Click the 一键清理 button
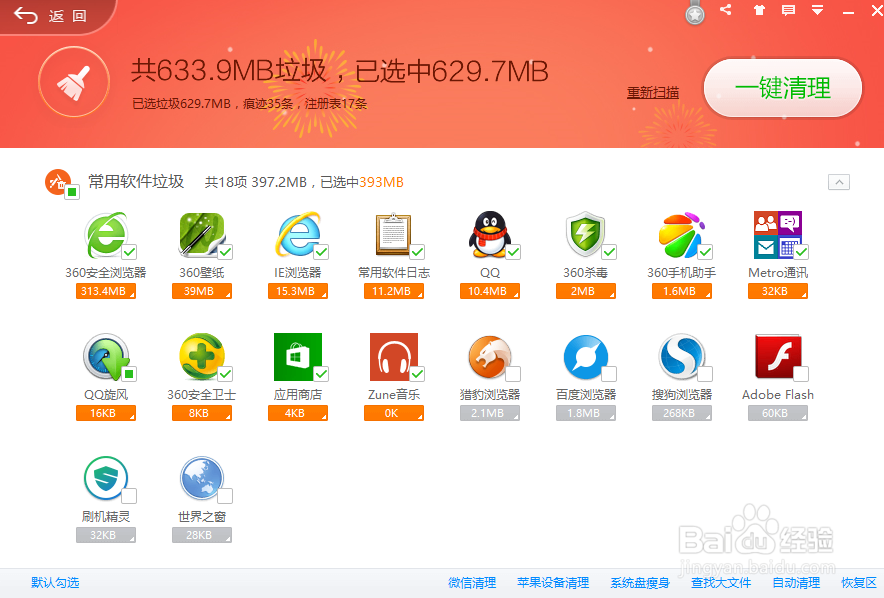The image size is (884, 598). (783, 88)
